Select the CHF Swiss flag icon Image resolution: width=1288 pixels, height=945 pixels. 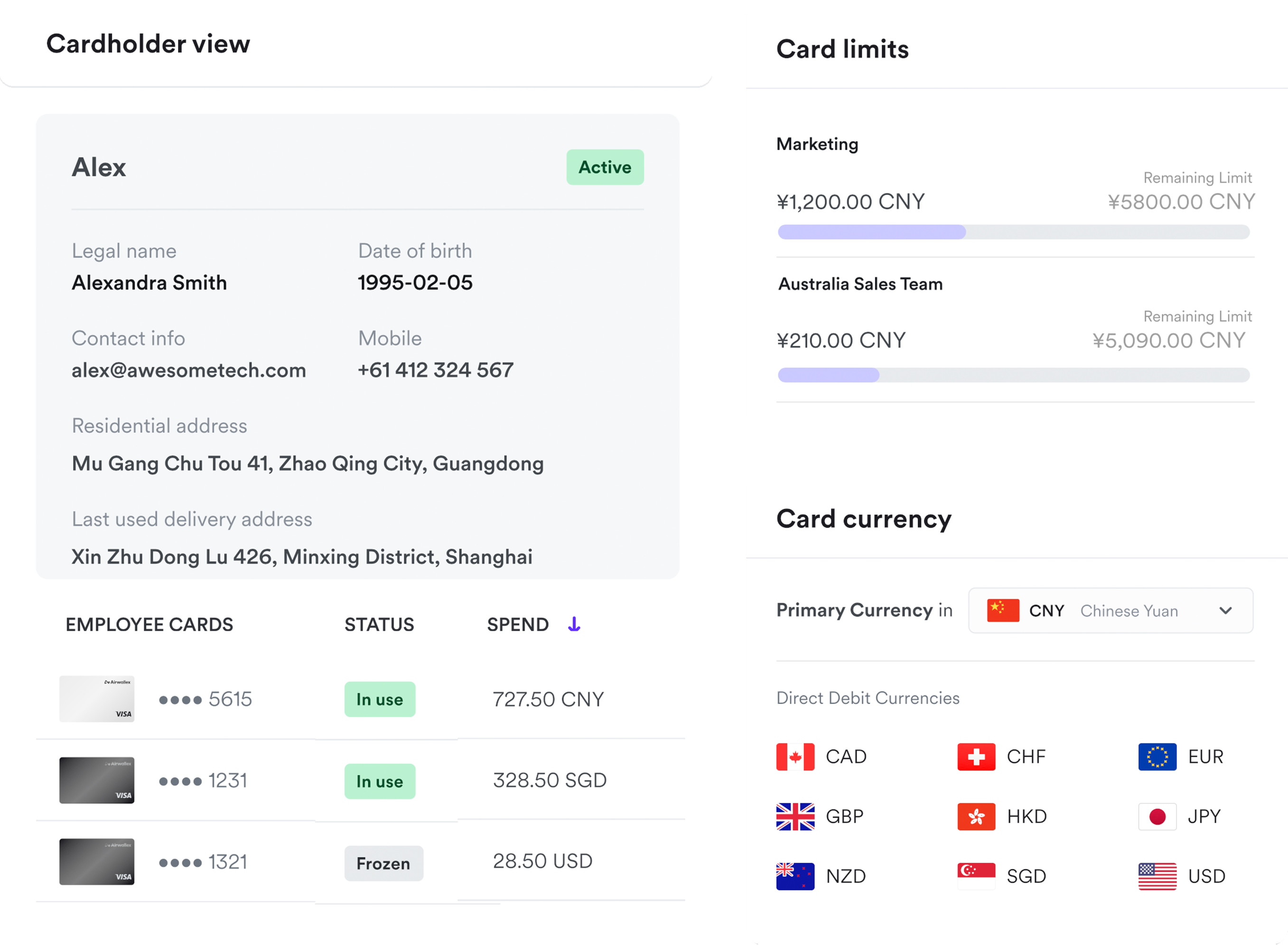(976, 757)
